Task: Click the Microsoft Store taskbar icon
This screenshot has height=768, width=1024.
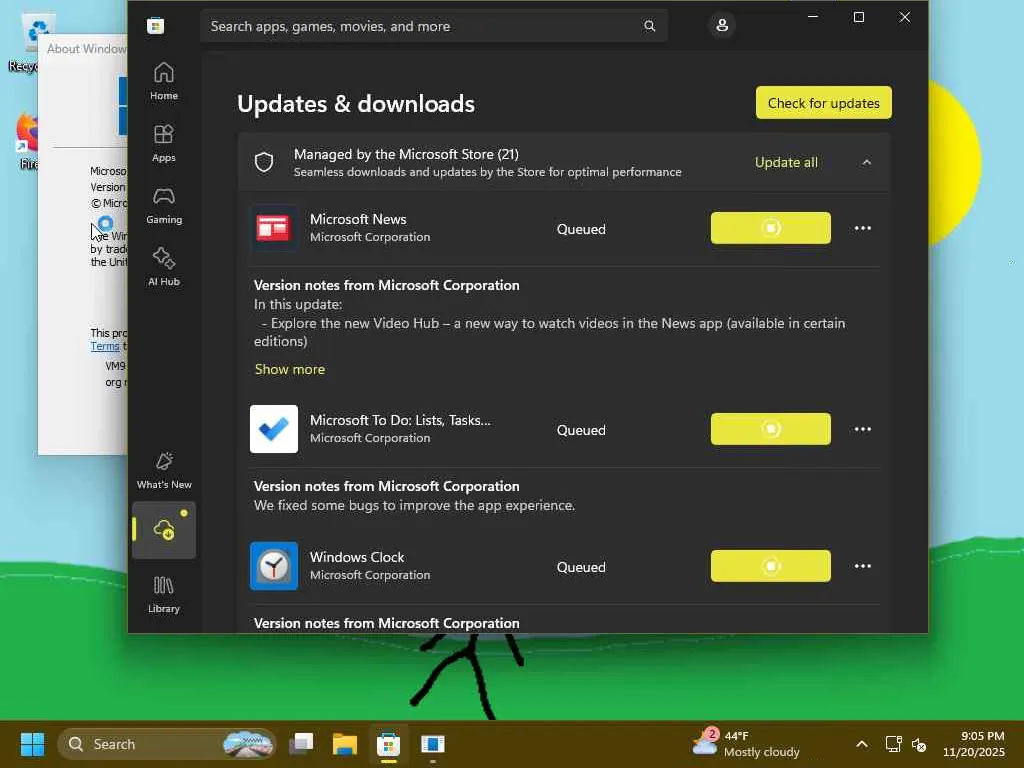Action: point(389,744)
